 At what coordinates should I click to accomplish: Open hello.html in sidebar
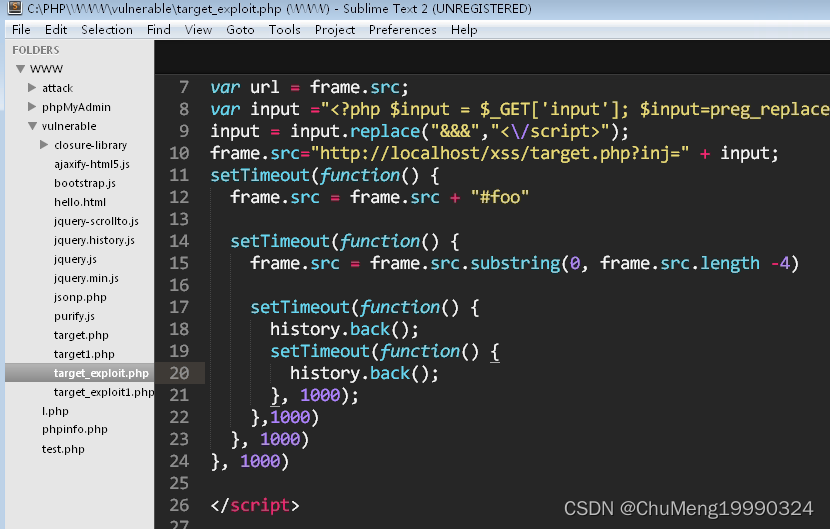[x=80, y=202]
